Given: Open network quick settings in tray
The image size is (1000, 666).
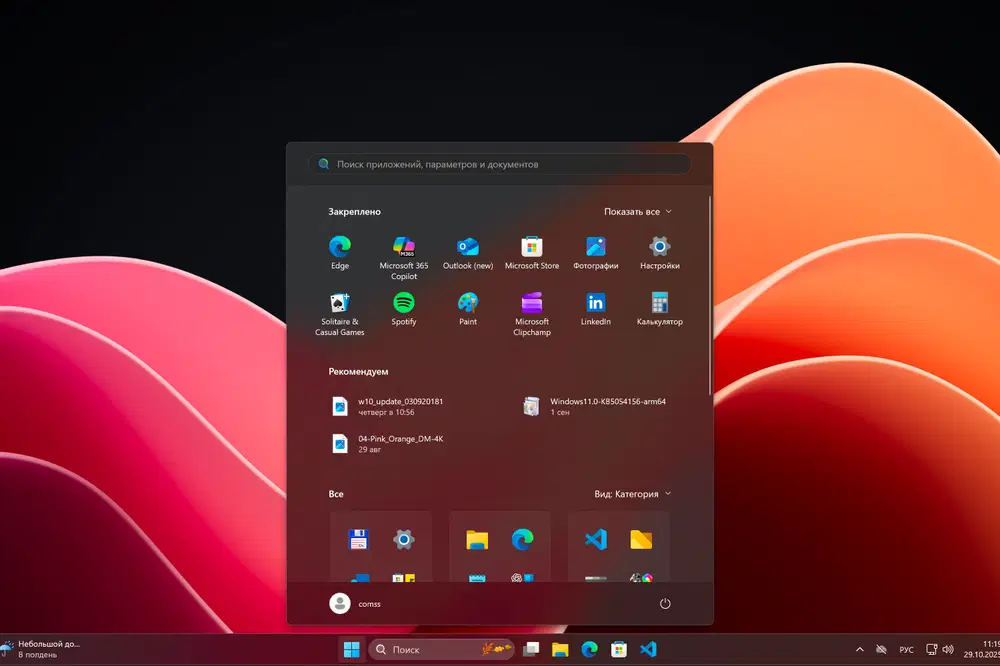Looking at the screenshot, I should pyautogui.click(x=932, y=649).
